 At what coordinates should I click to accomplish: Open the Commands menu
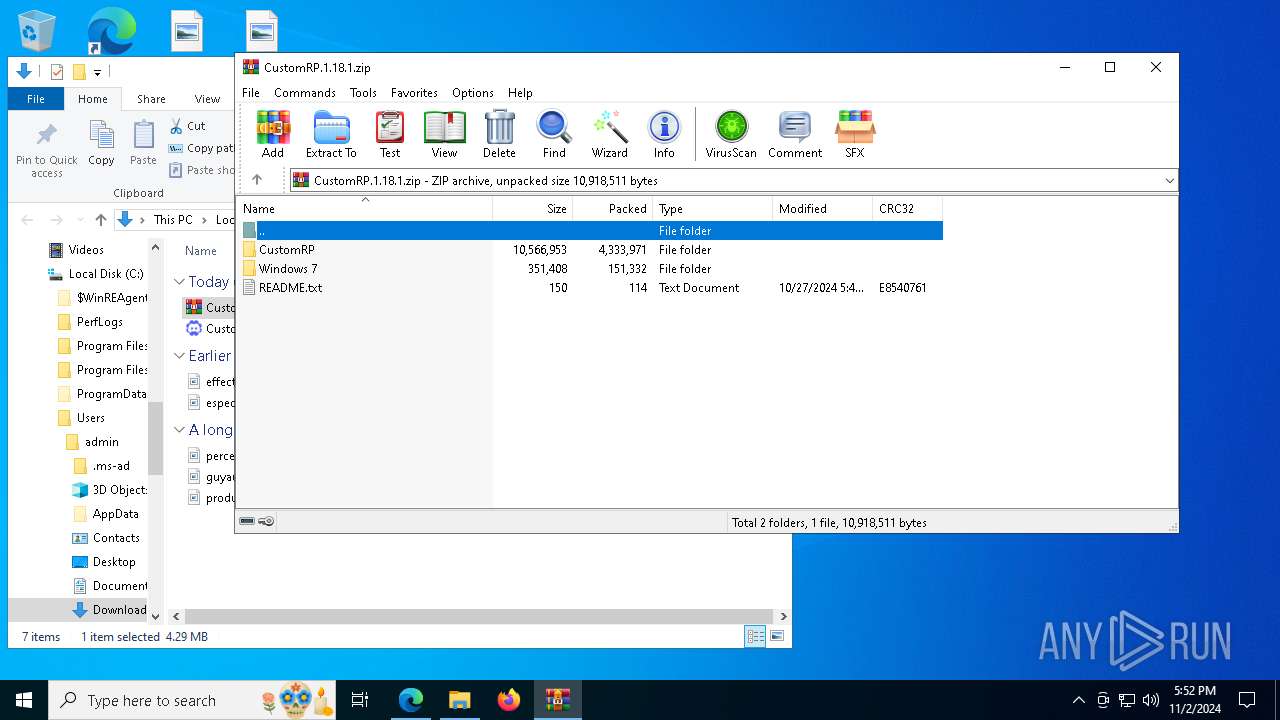click(305, 93)
